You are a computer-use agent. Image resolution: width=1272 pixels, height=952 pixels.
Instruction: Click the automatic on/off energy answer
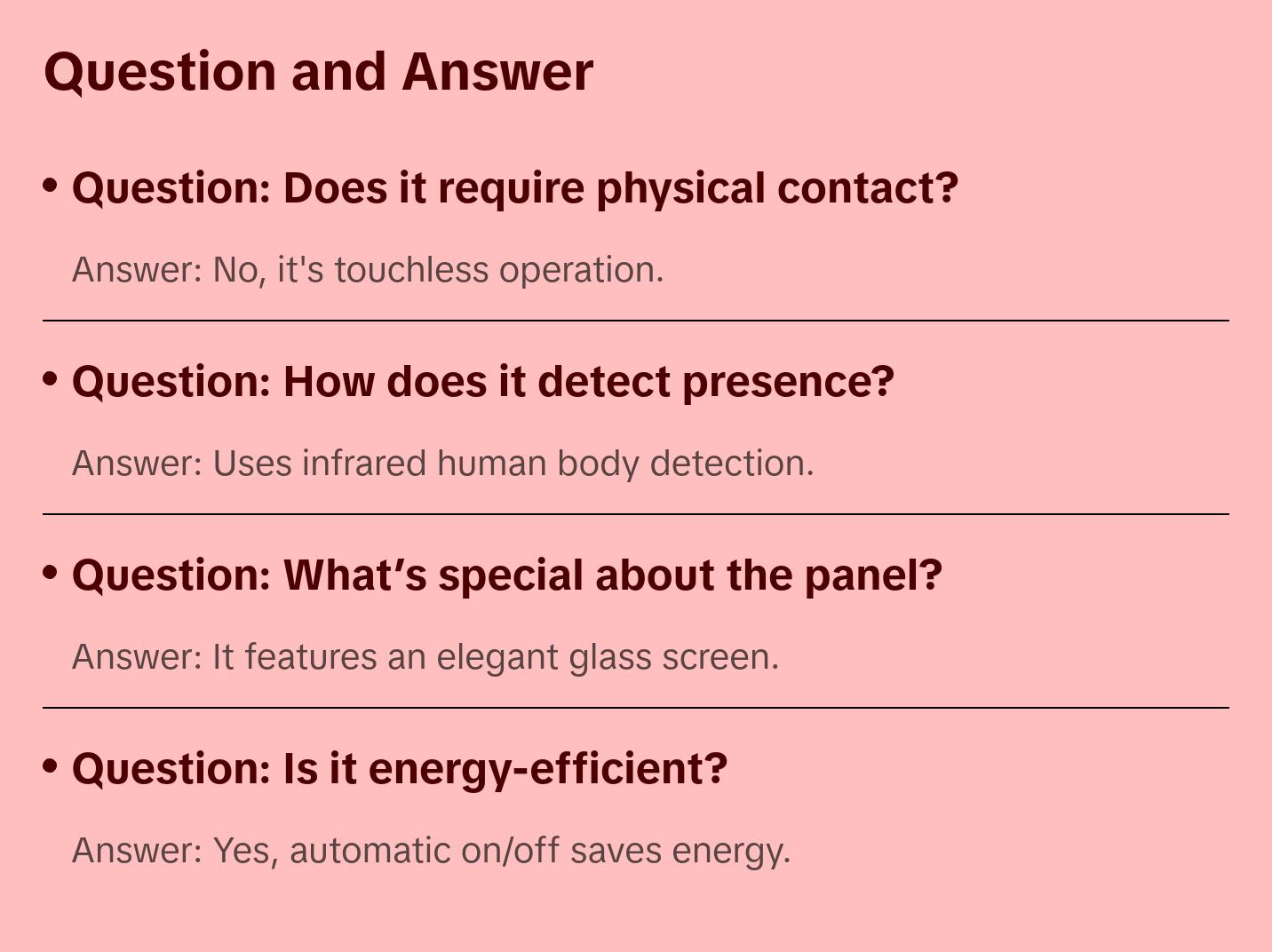431,851
